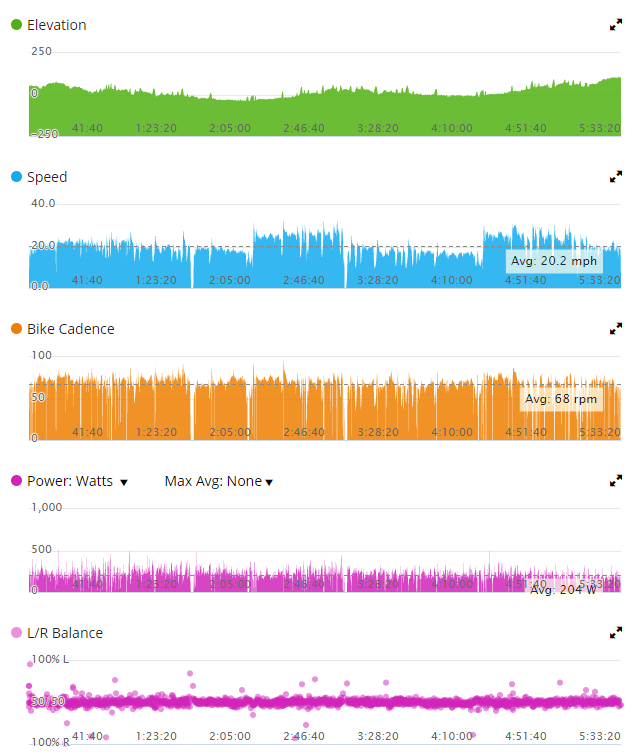Enlarge the Power chart using expand icon
The height and width of the screenshot is (756, 644).
coord(616,481)
